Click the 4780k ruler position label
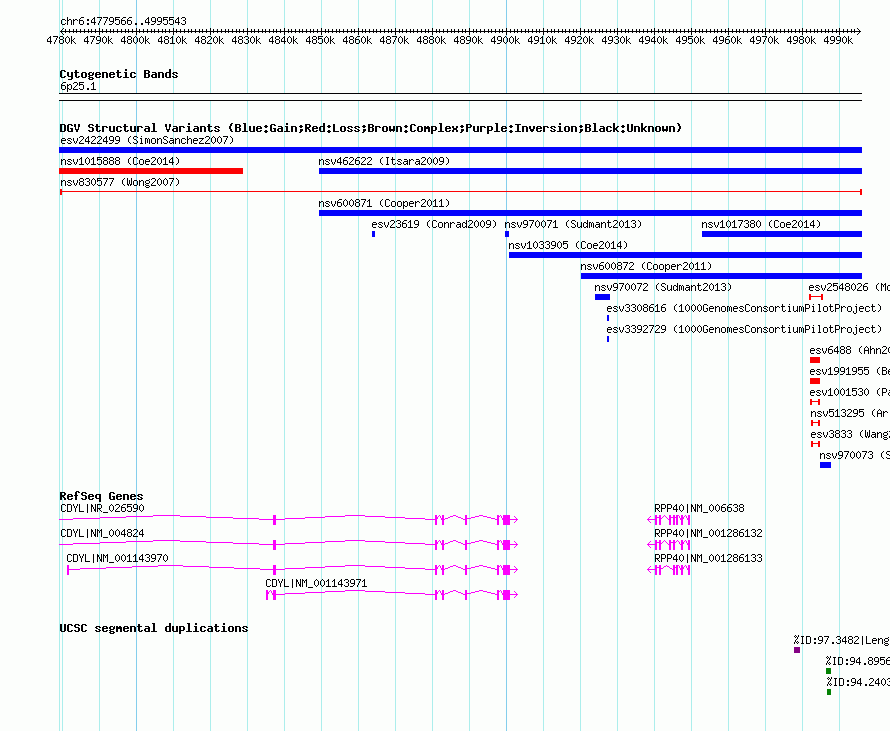This screenshot has width=890, height=731. click(x=61, y=40)
